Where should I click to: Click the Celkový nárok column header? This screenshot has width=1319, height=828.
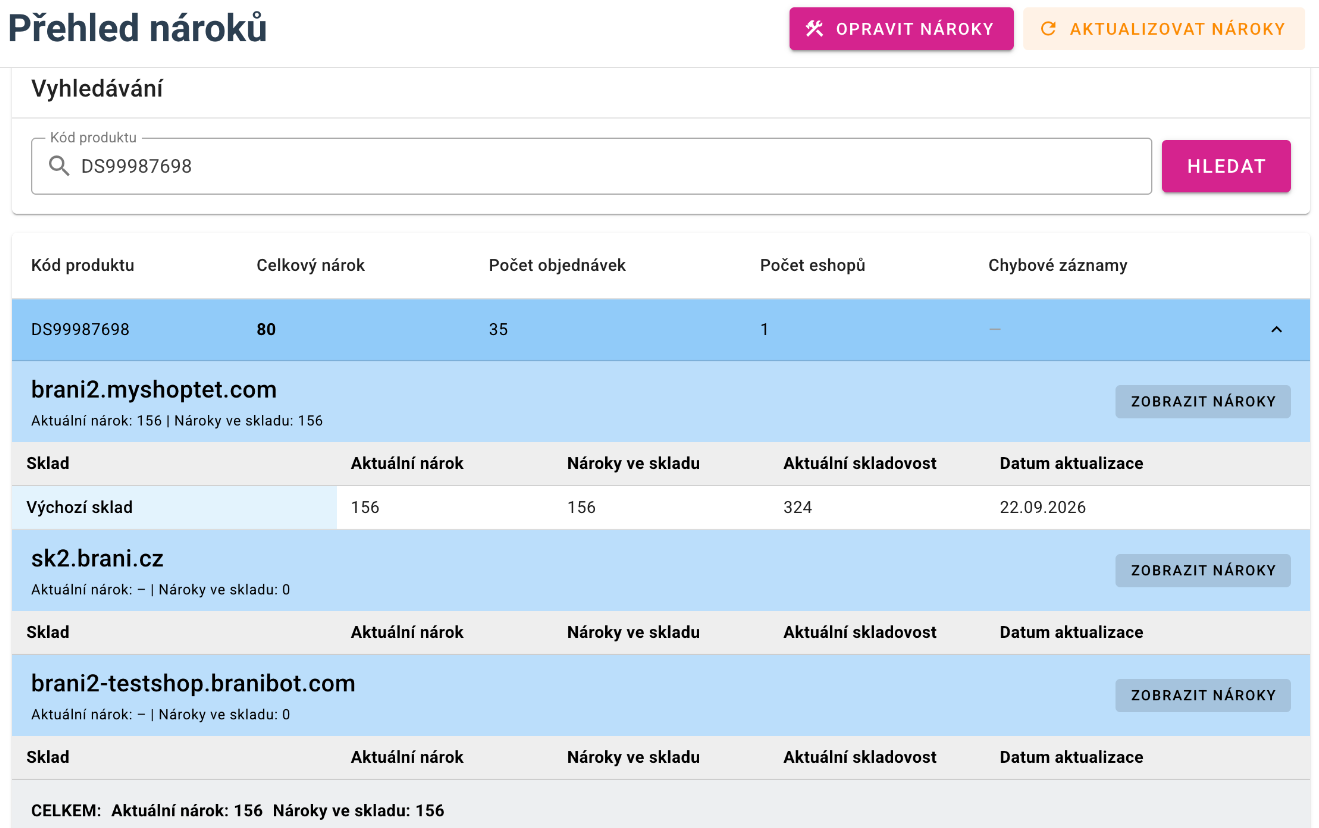coord(311,265)
